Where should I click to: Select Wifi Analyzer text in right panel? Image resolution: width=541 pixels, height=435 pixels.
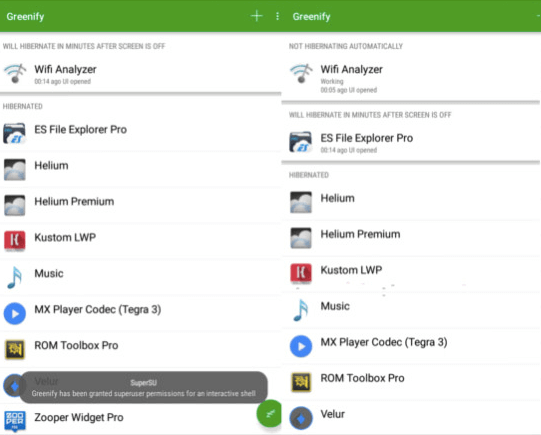[x=352, y=69]
